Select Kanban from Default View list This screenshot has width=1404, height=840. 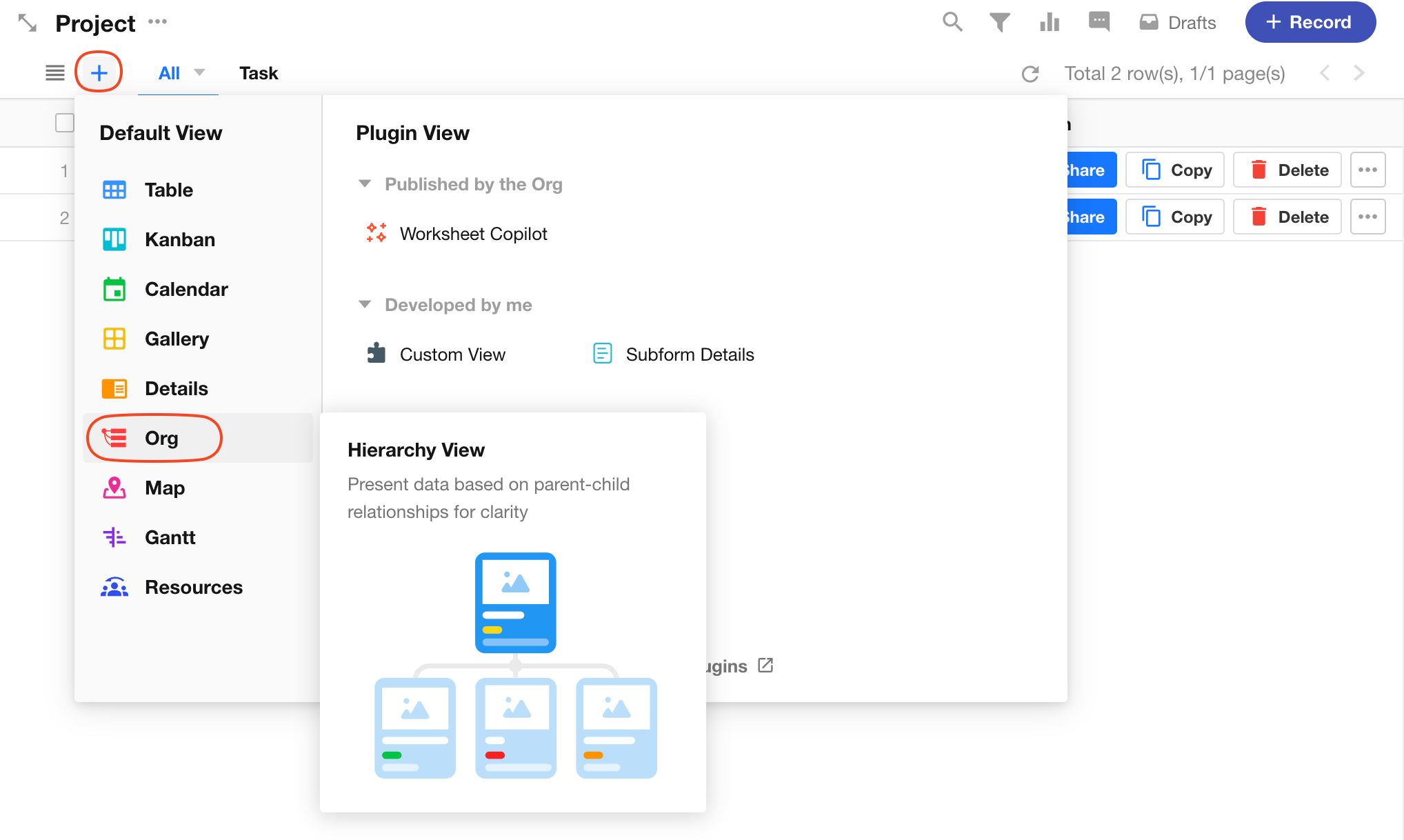pos(179,239)
